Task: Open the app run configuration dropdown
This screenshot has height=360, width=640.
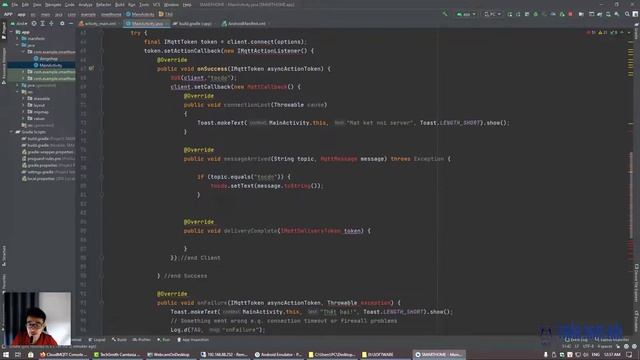Action: coord(466,14)
